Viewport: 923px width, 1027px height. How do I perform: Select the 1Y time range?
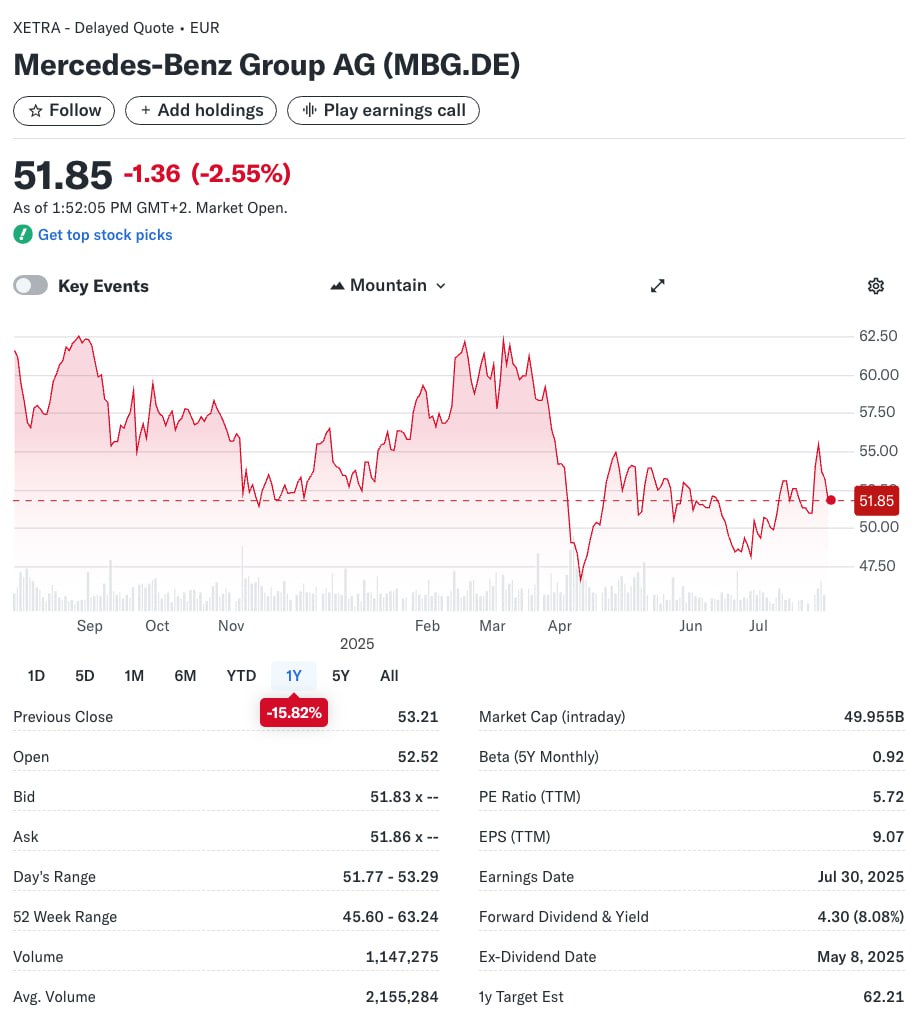(x=293, y=676)
